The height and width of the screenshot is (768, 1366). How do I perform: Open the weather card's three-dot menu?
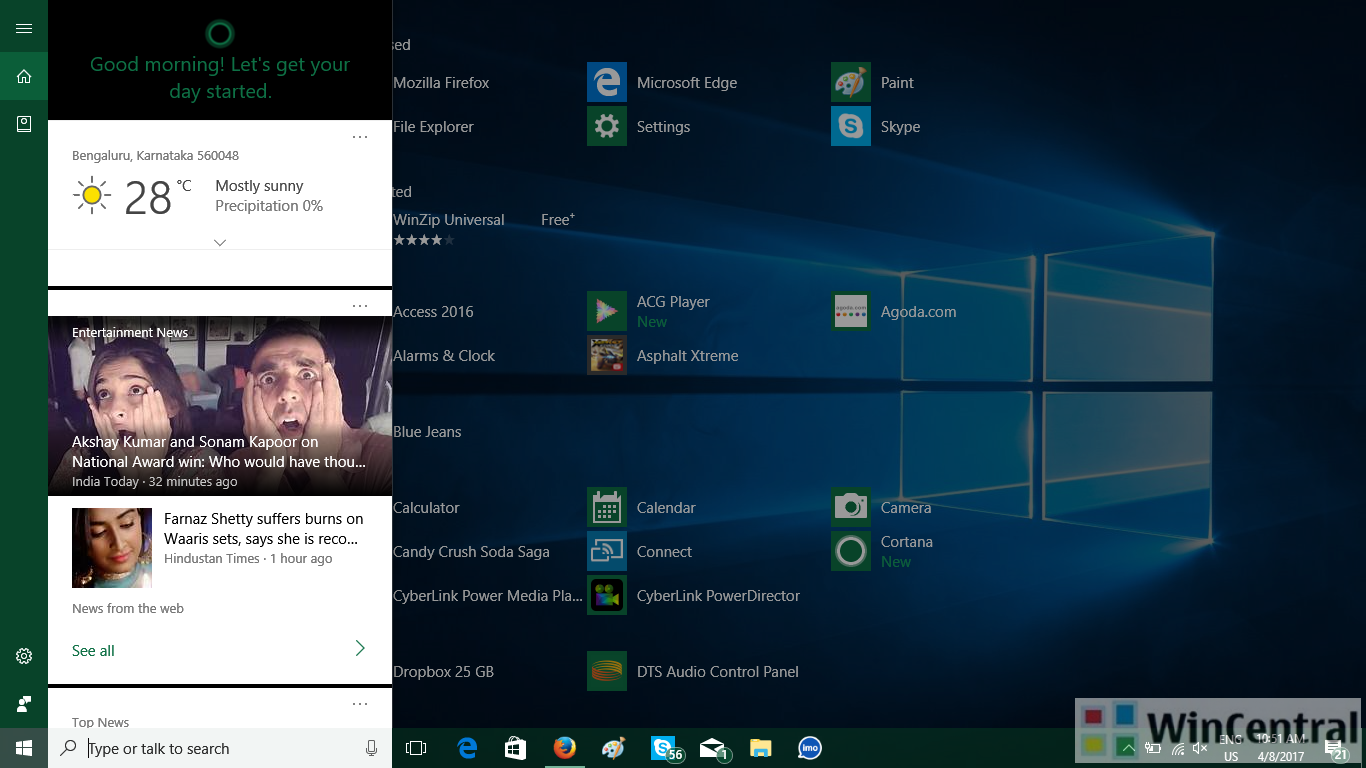(x=360, y=137)
